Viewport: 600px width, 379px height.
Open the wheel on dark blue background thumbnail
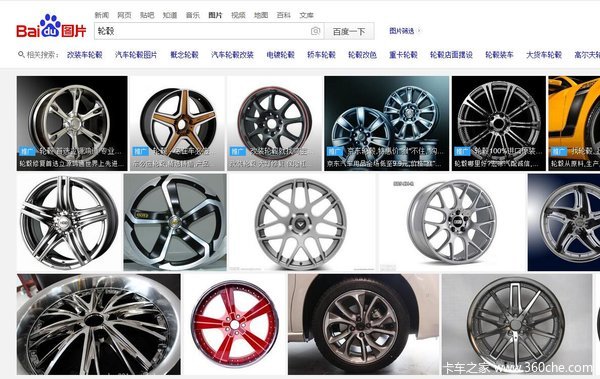click(564, 222)
